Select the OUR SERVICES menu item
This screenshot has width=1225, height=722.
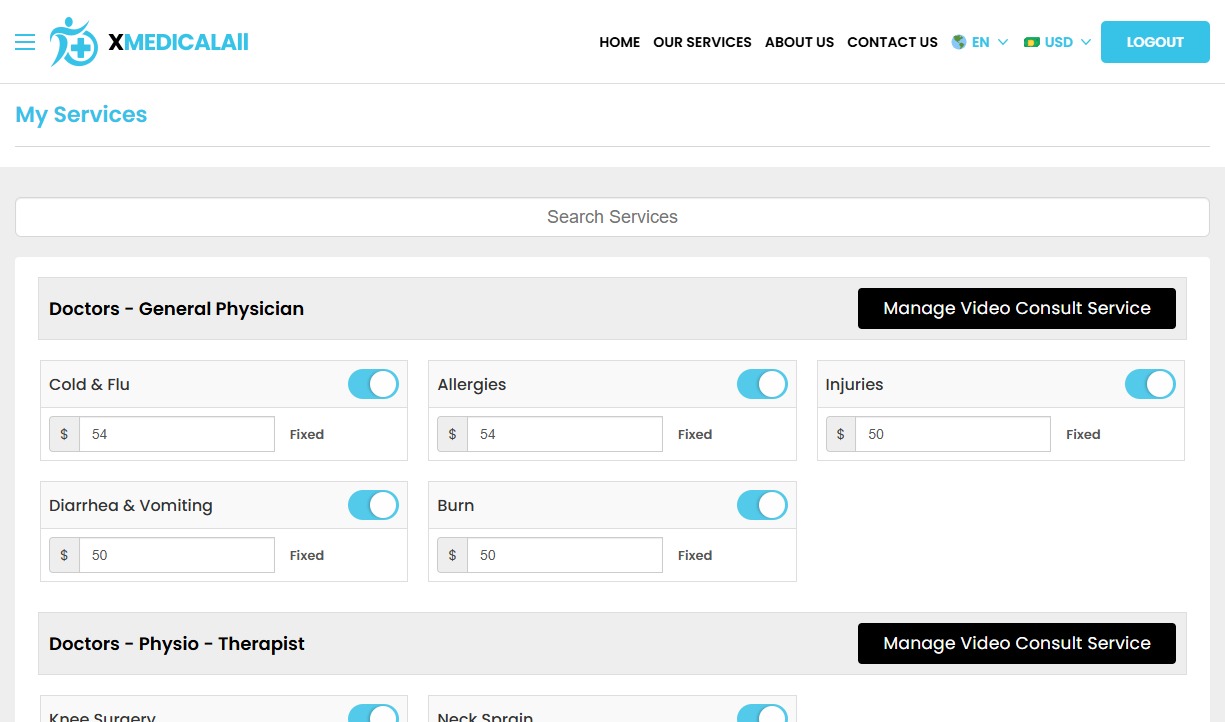(702, 42)
